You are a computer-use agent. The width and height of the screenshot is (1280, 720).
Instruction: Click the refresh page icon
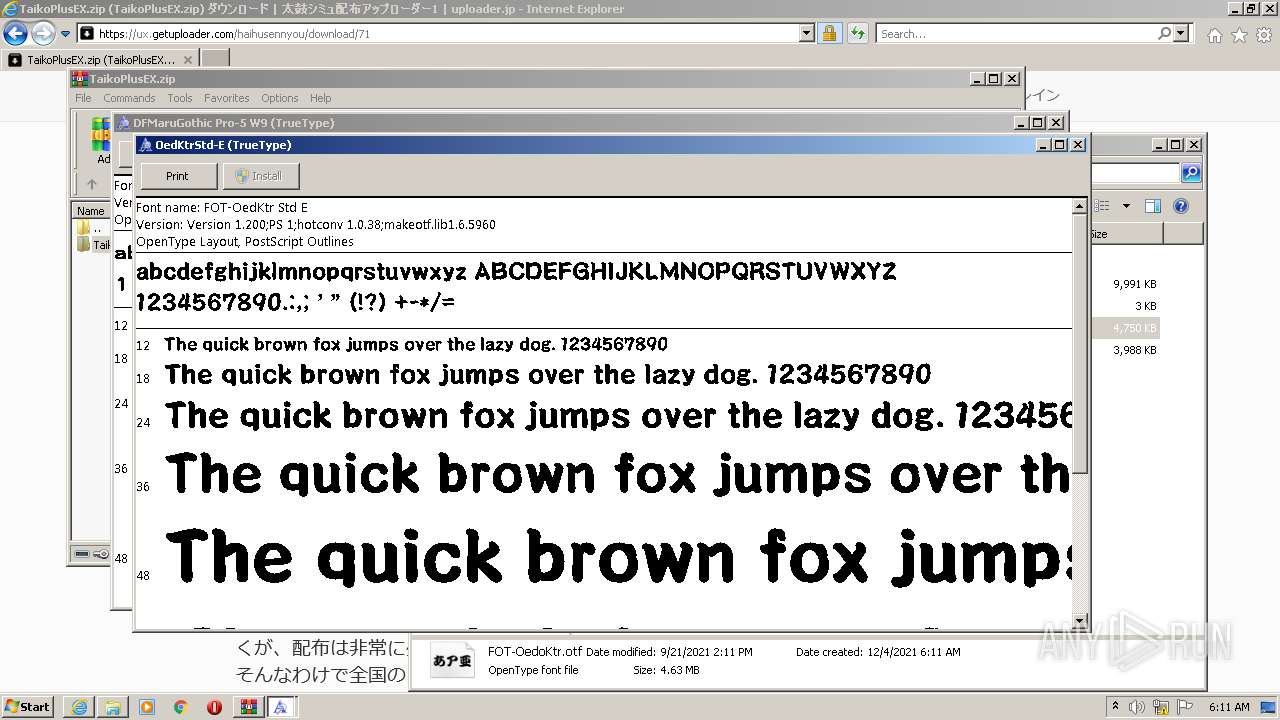857,33
